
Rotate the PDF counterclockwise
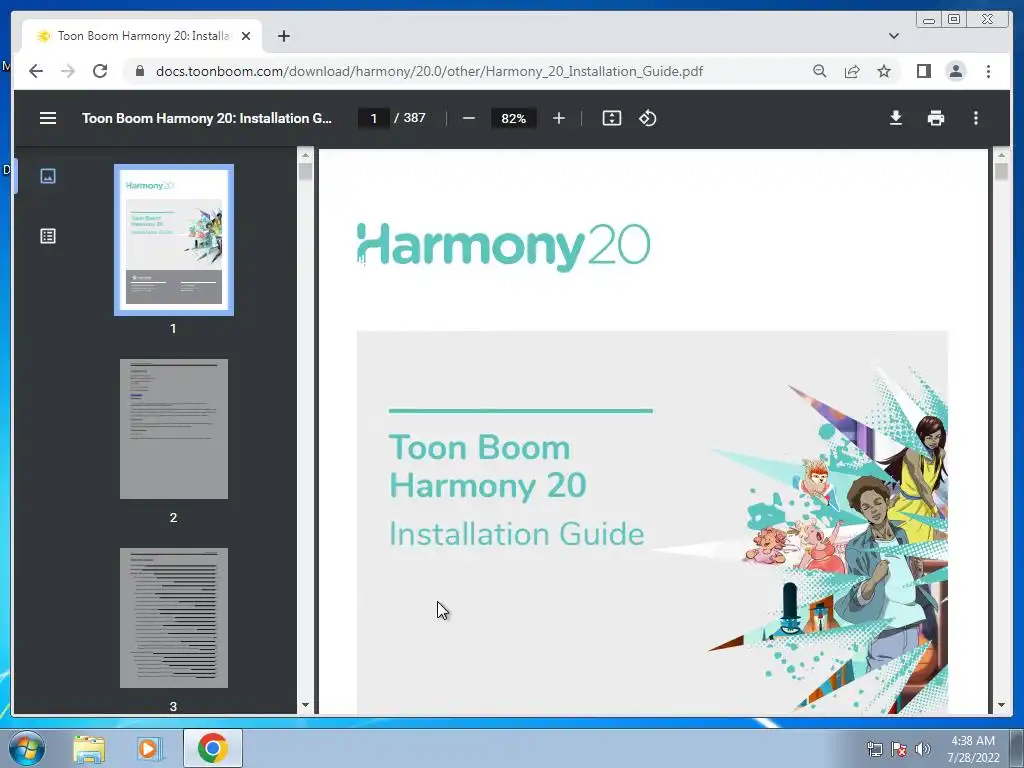point(647,118)
